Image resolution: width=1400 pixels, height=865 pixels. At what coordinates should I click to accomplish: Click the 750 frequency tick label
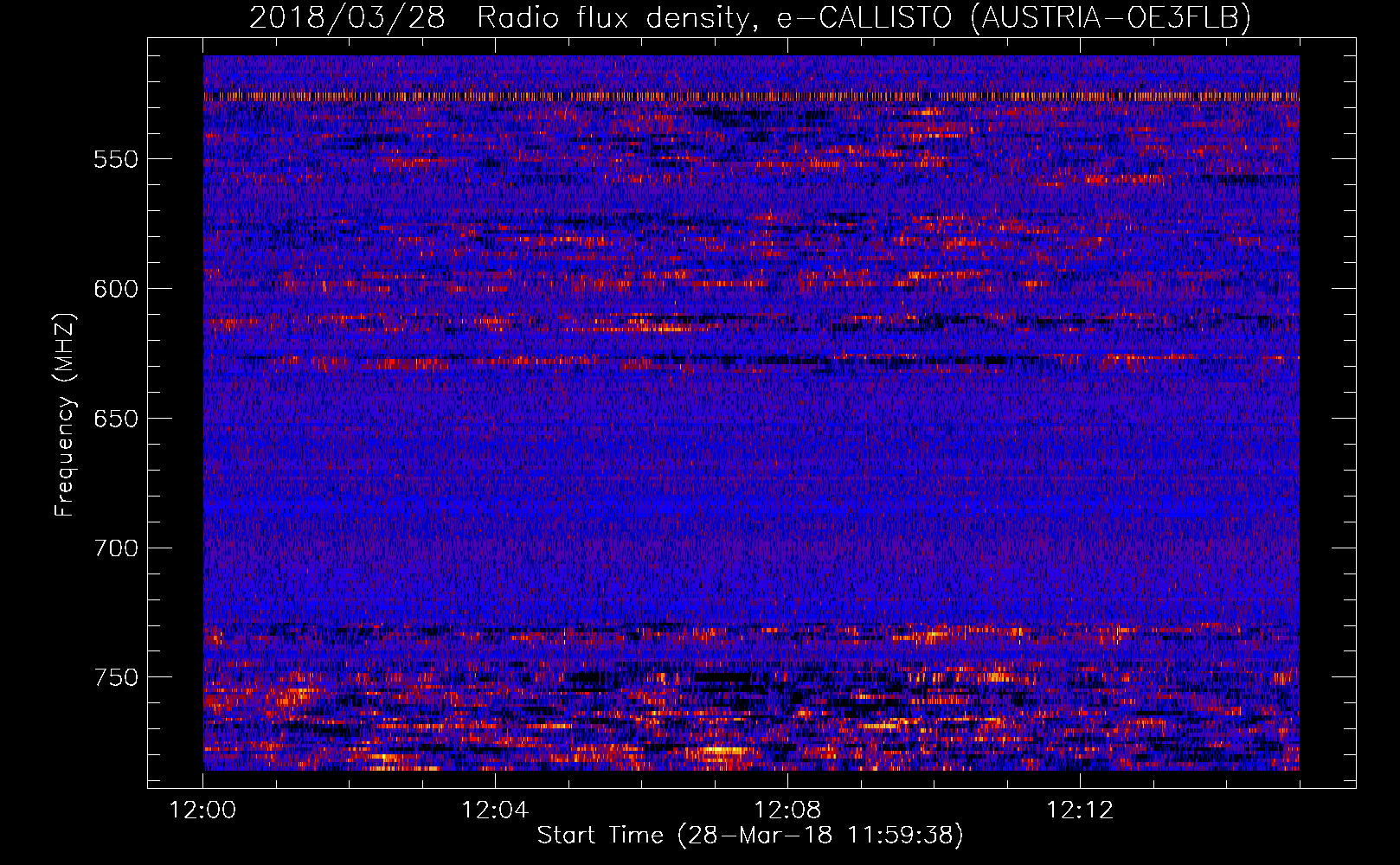(x=116, y=677)
